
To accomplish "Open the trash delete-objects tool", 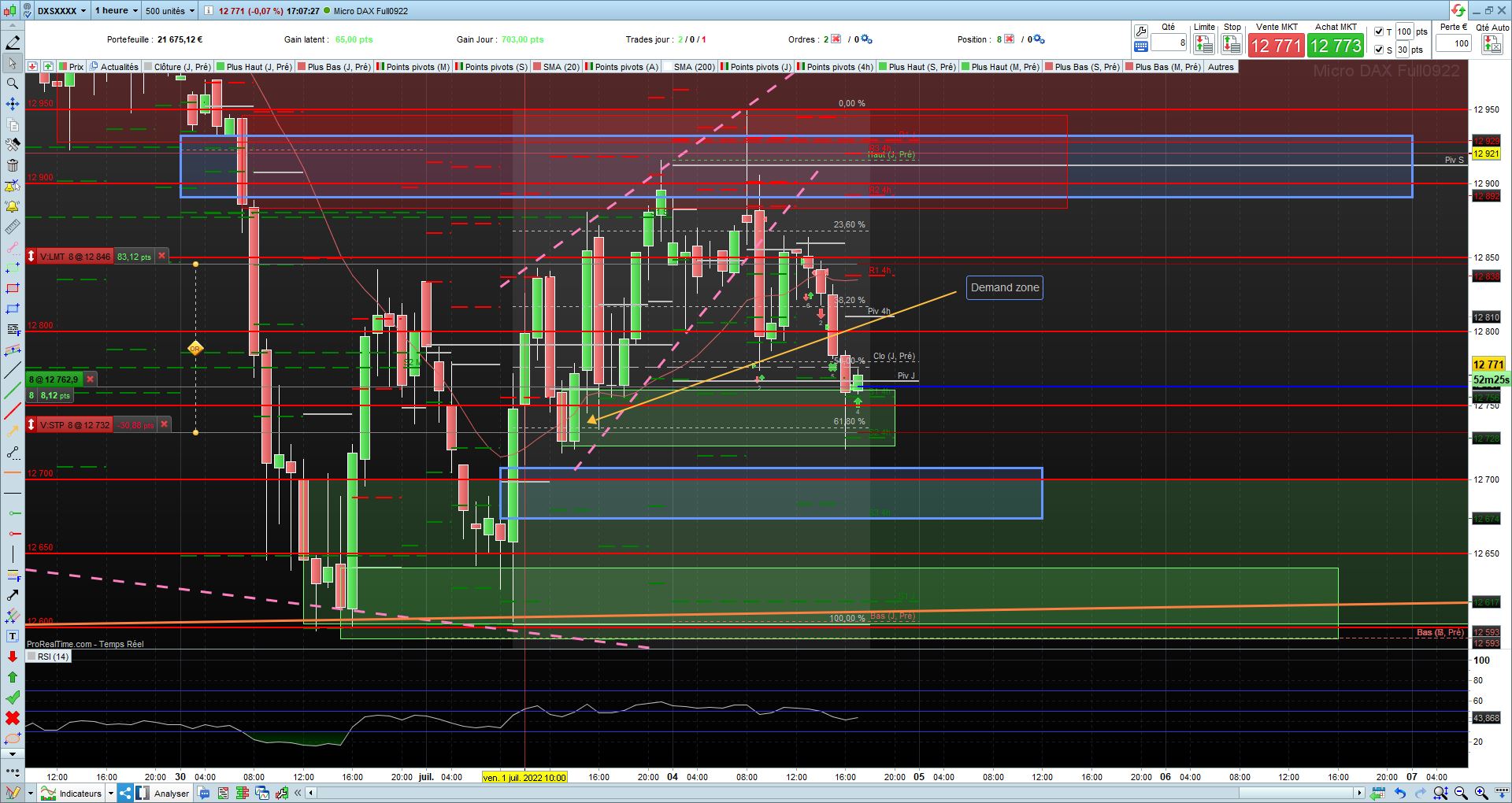I will click(13, 165).
